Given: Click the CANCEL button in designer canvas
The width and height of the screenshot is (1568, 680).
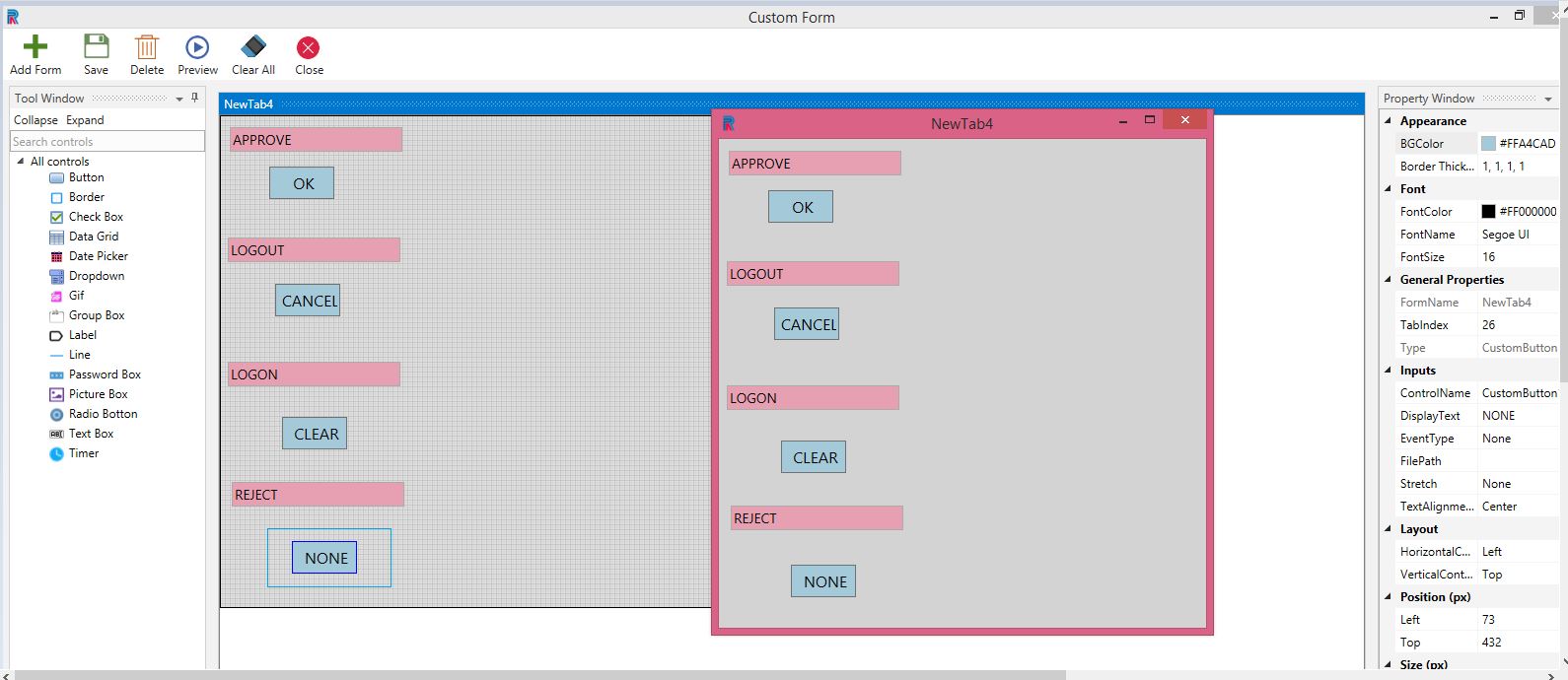Looking at the screenshot, I should (308, 301).
